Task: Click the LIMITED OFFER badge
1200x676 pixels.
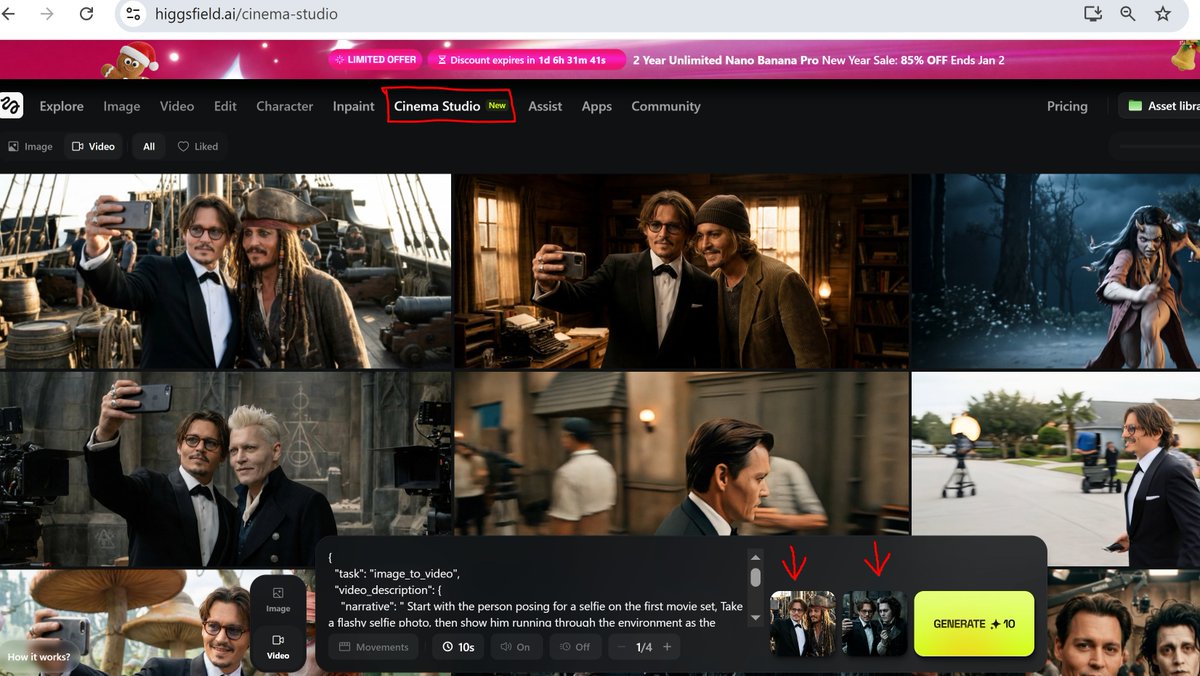Action: click(x=376, y=60)
